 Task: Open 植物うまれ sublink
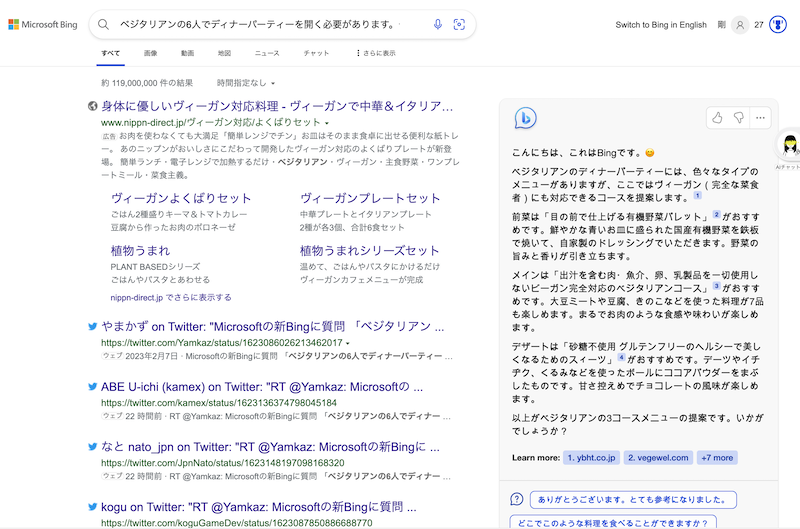[x=140, y=250]
